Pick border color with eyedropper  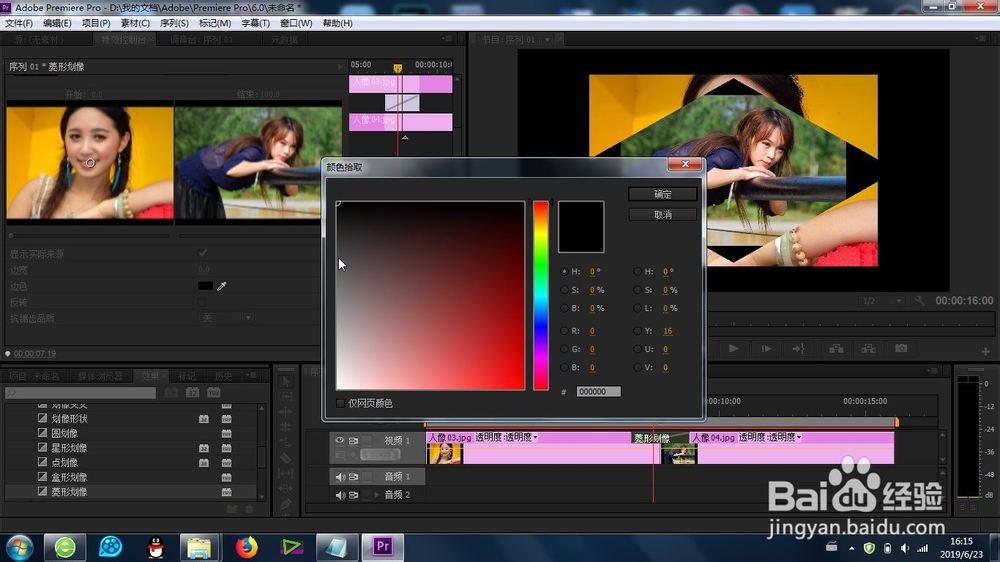(222, 286)
